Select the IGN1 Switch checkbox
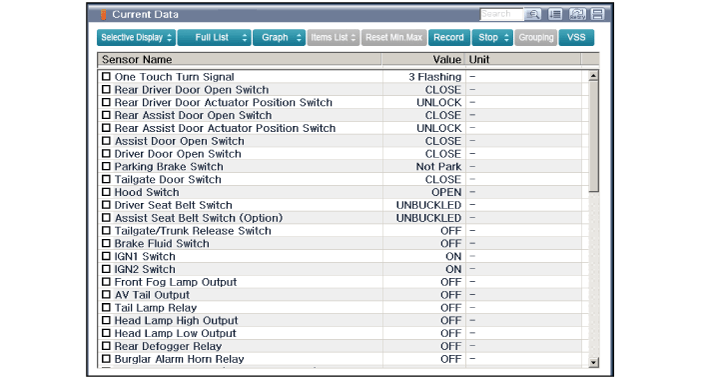 pos(106,256)
